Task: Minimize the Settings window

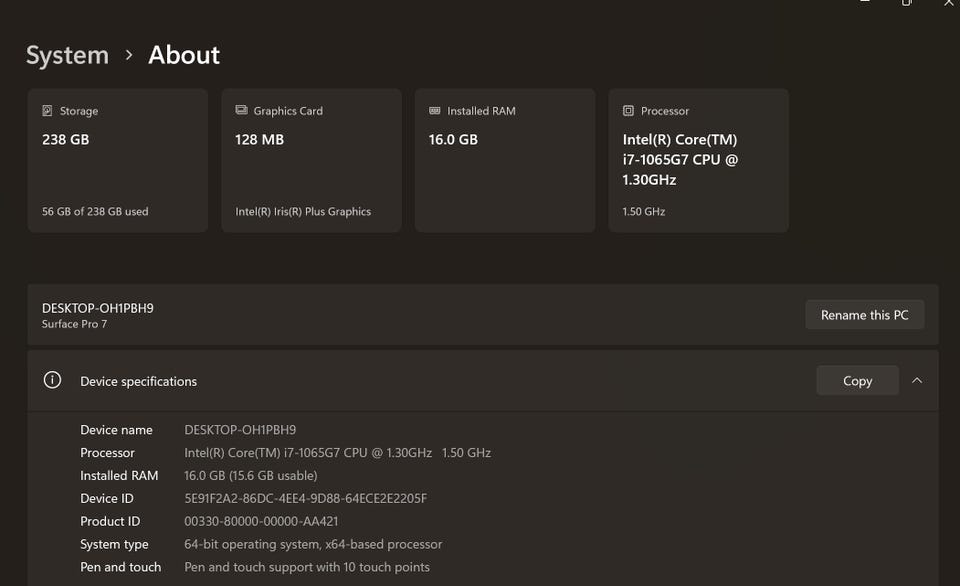Action: tap(864, 3)
